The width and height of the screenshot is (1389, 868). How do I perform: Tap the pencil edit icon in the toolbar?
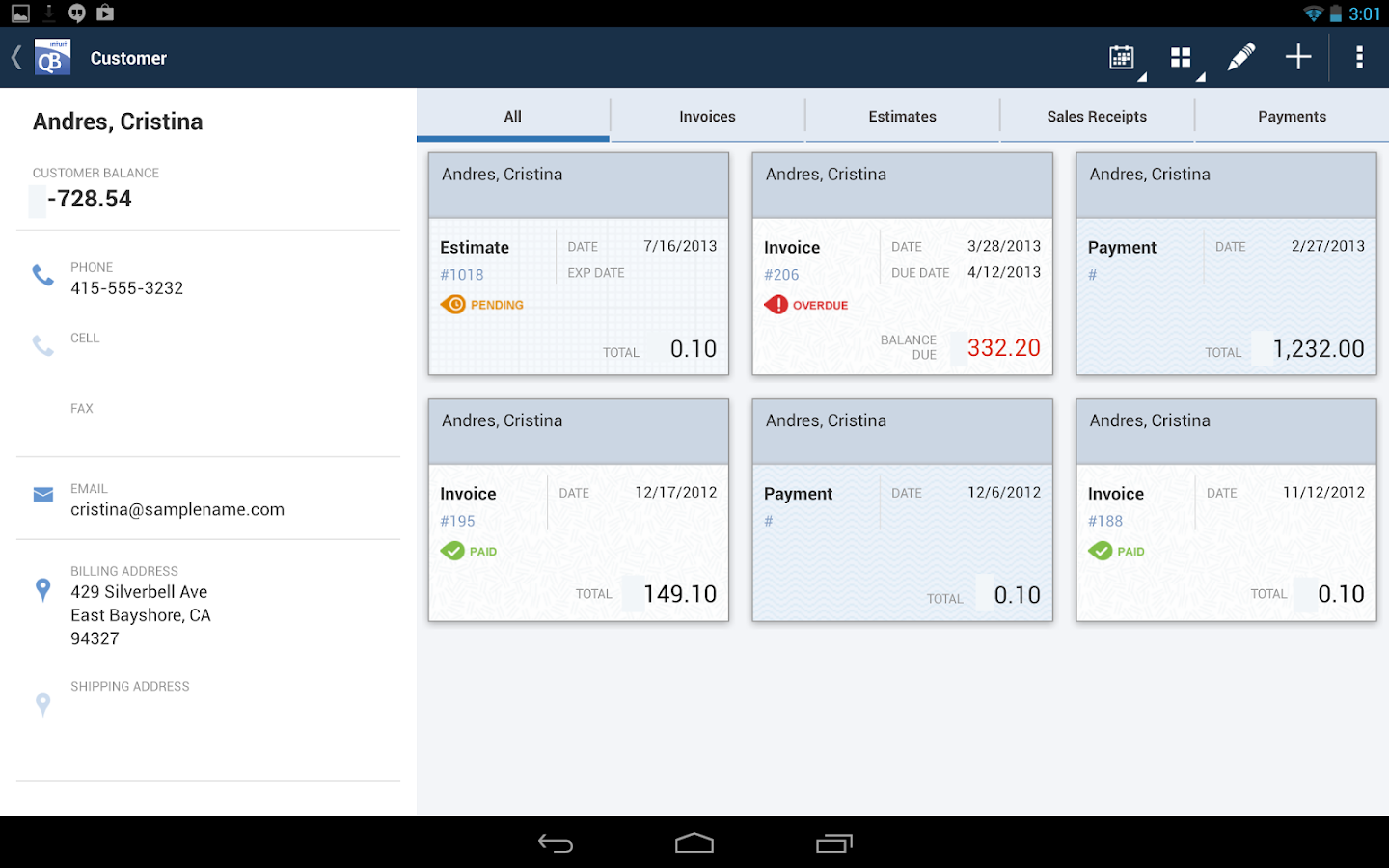[x=1240, y=57]
